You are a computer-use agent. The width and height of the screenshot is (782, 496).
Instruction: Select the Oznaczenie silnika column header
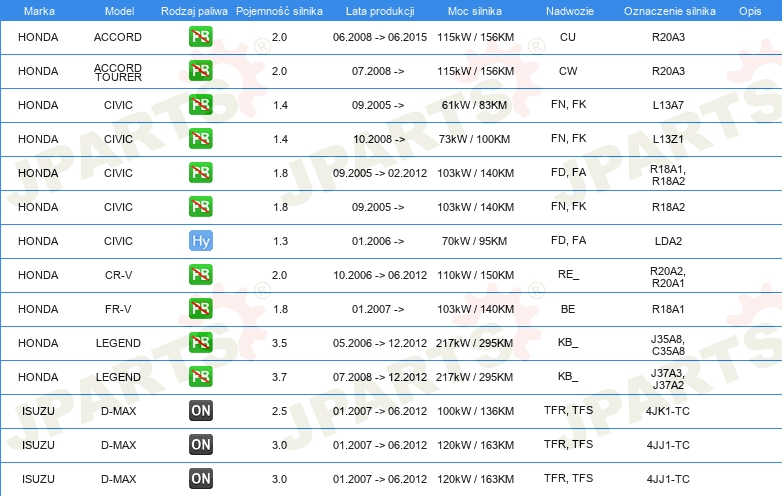(x=670, y=11)
